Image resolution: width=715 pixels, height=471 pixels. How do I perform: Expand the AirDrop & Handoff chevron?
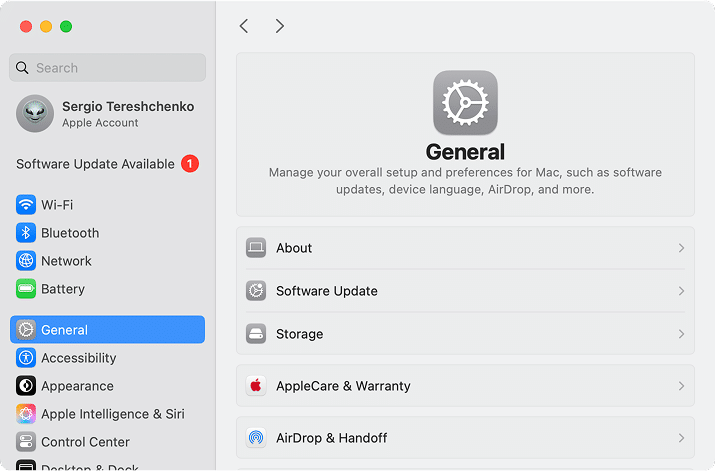click(x=681, y=438)
